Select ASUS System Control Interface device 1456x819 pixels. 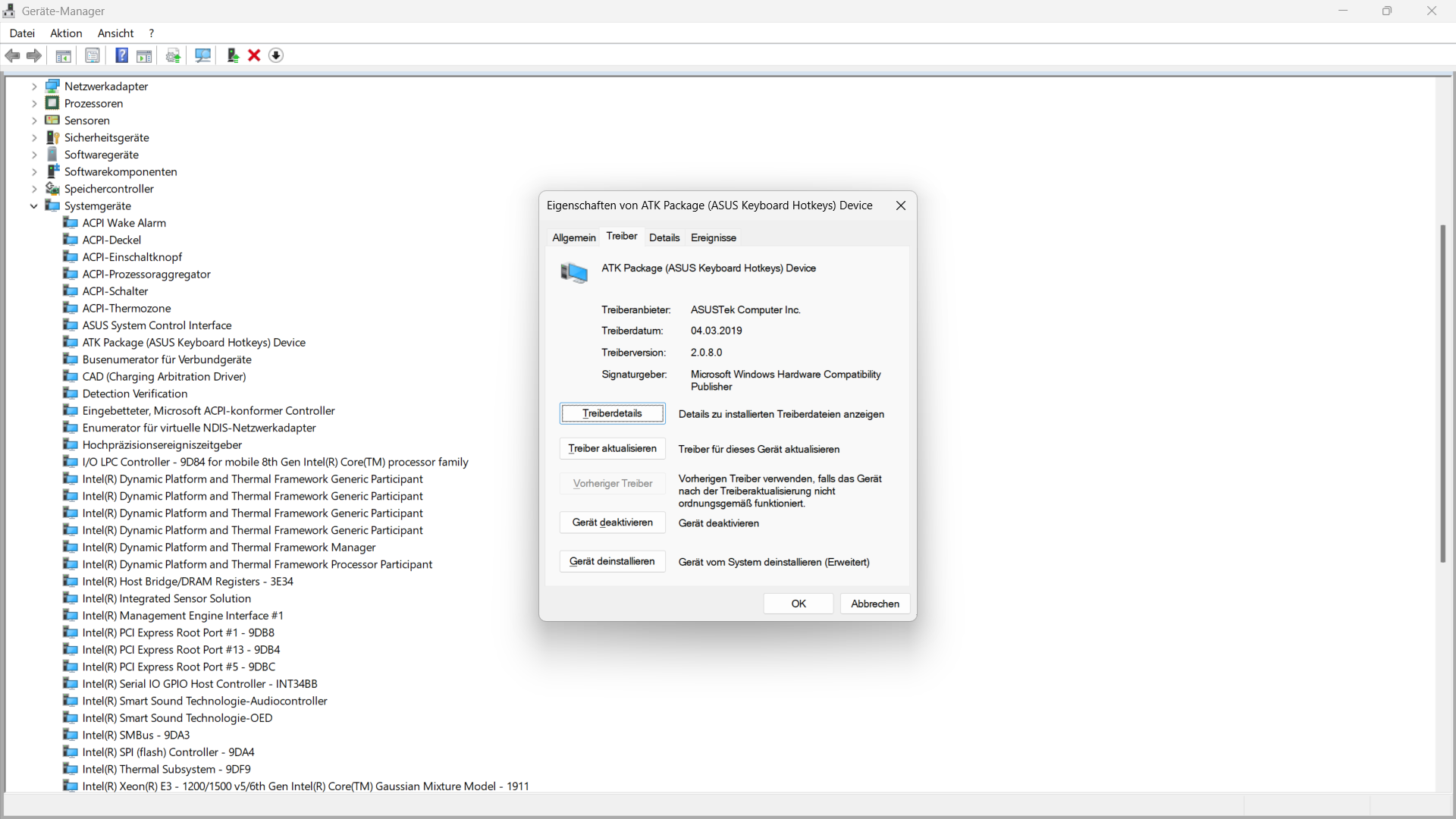coord(156,325)
